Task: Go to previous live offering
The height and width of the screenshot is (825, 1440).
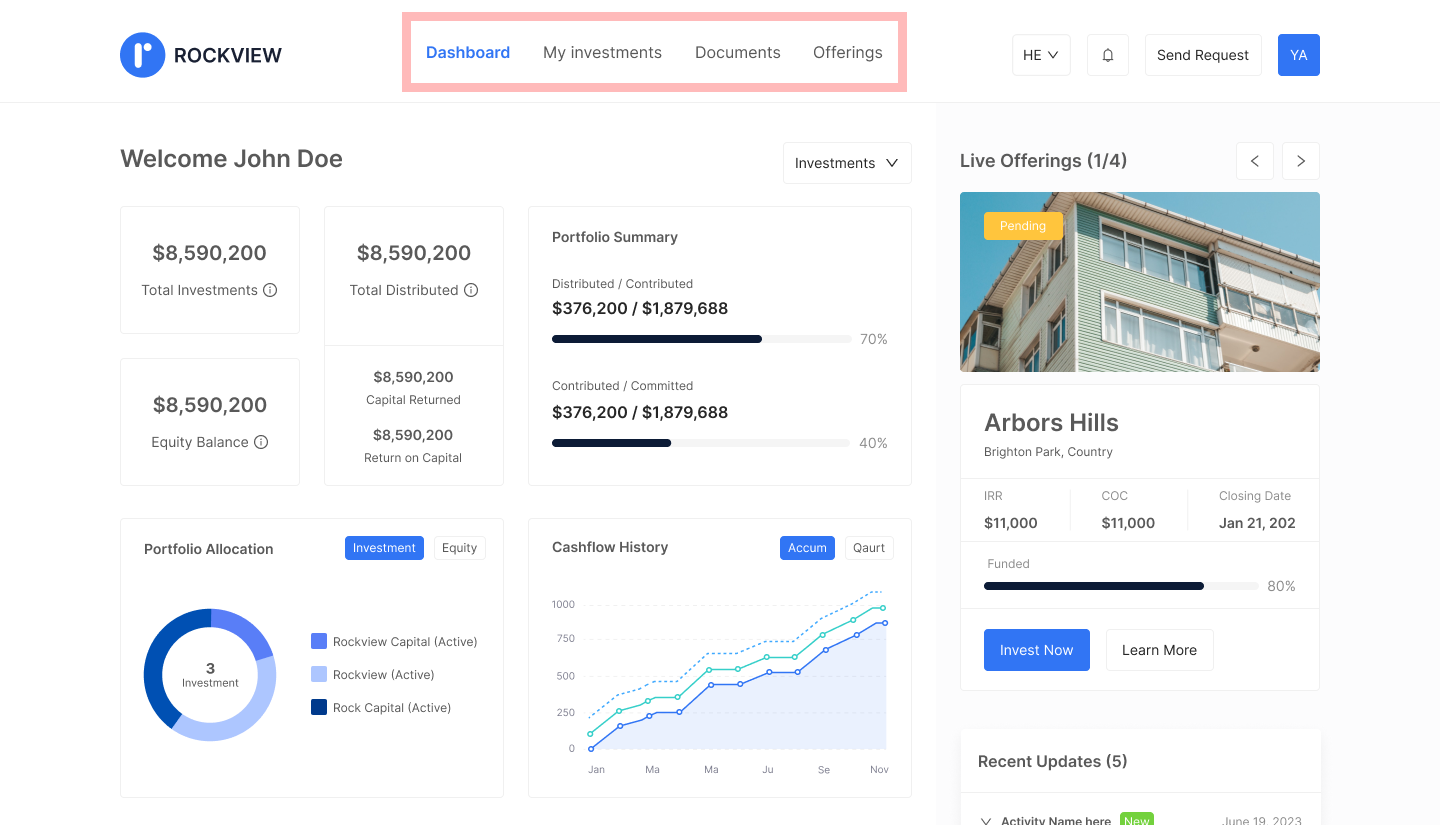Action: point(1255,161)
